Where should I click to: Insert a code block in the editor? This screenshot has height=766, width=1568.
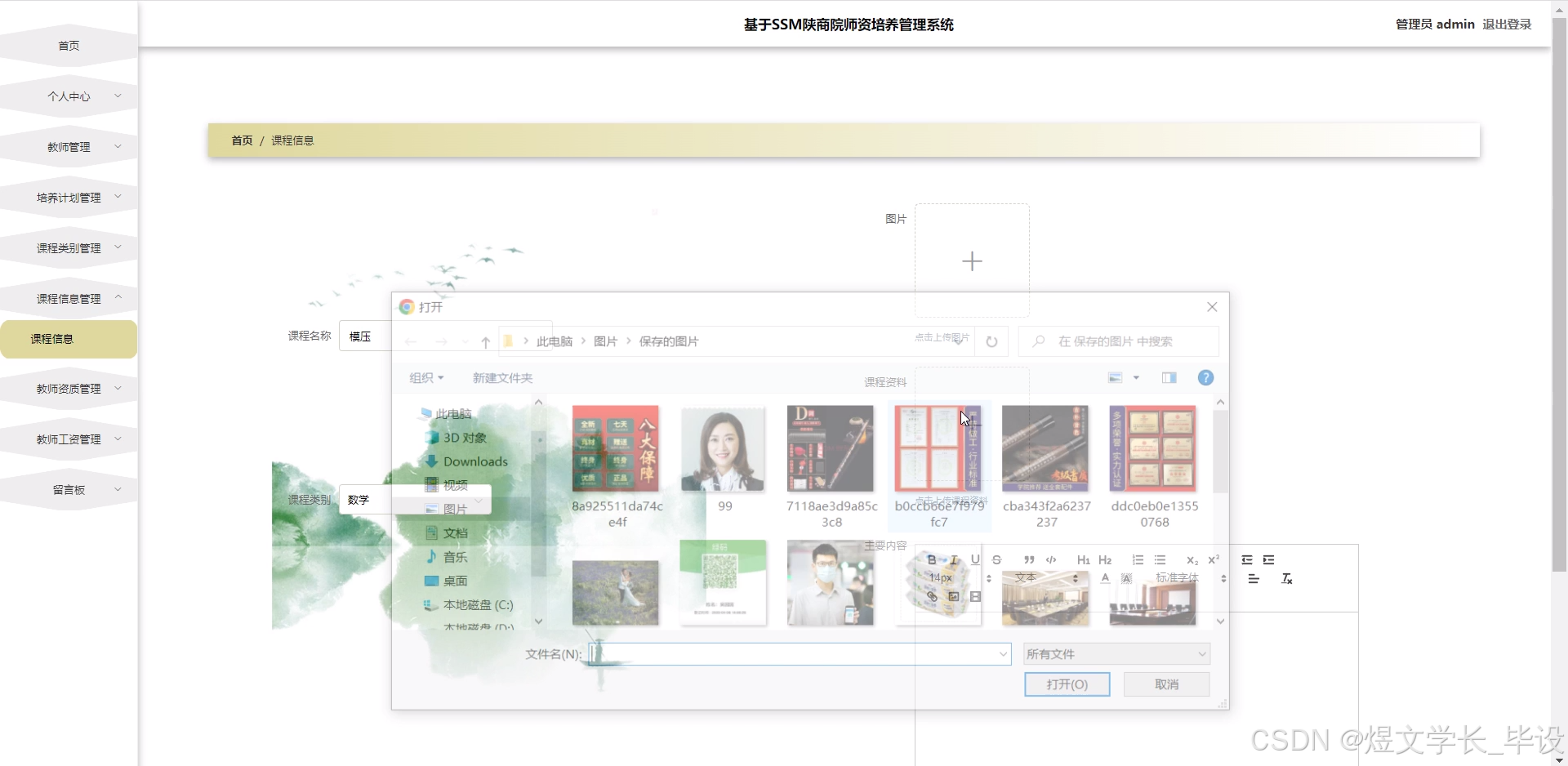1051,560
